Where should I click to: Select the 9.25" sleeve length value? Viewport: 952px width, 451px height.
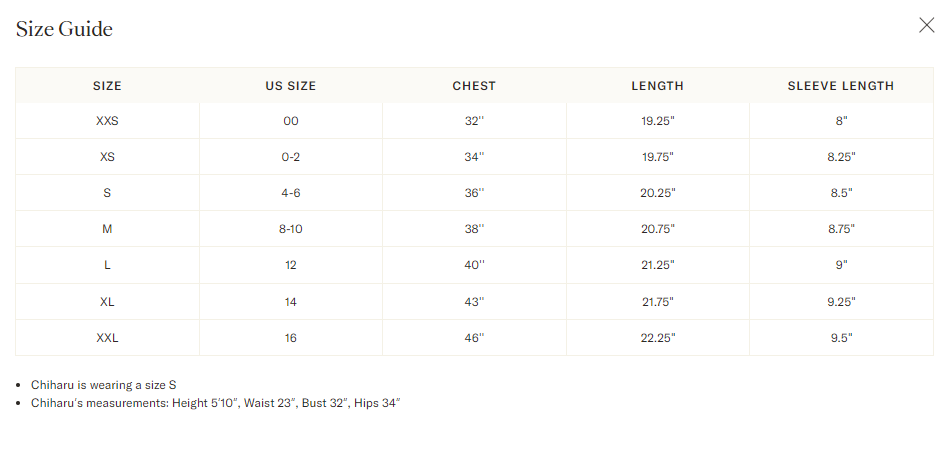840,302
